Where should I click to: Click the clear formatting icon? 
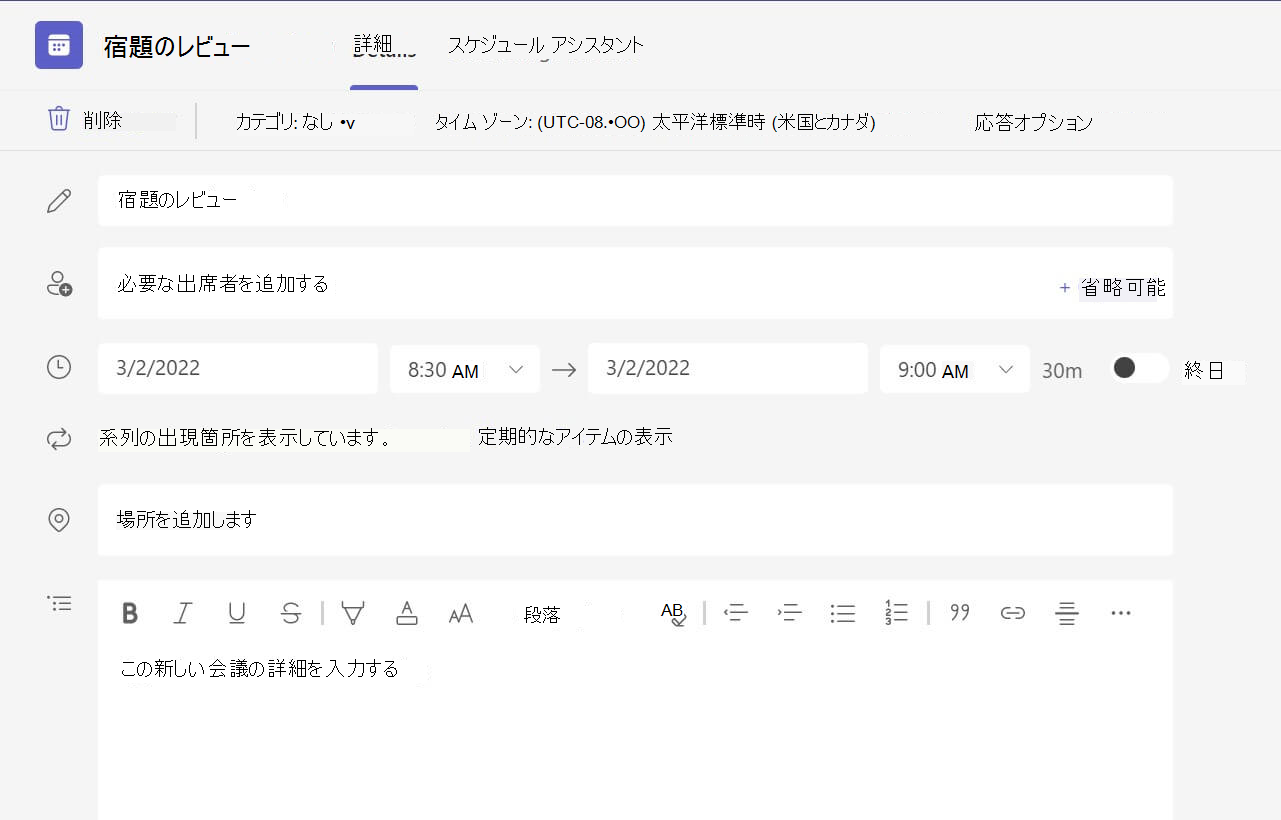[x=673, y=614]
